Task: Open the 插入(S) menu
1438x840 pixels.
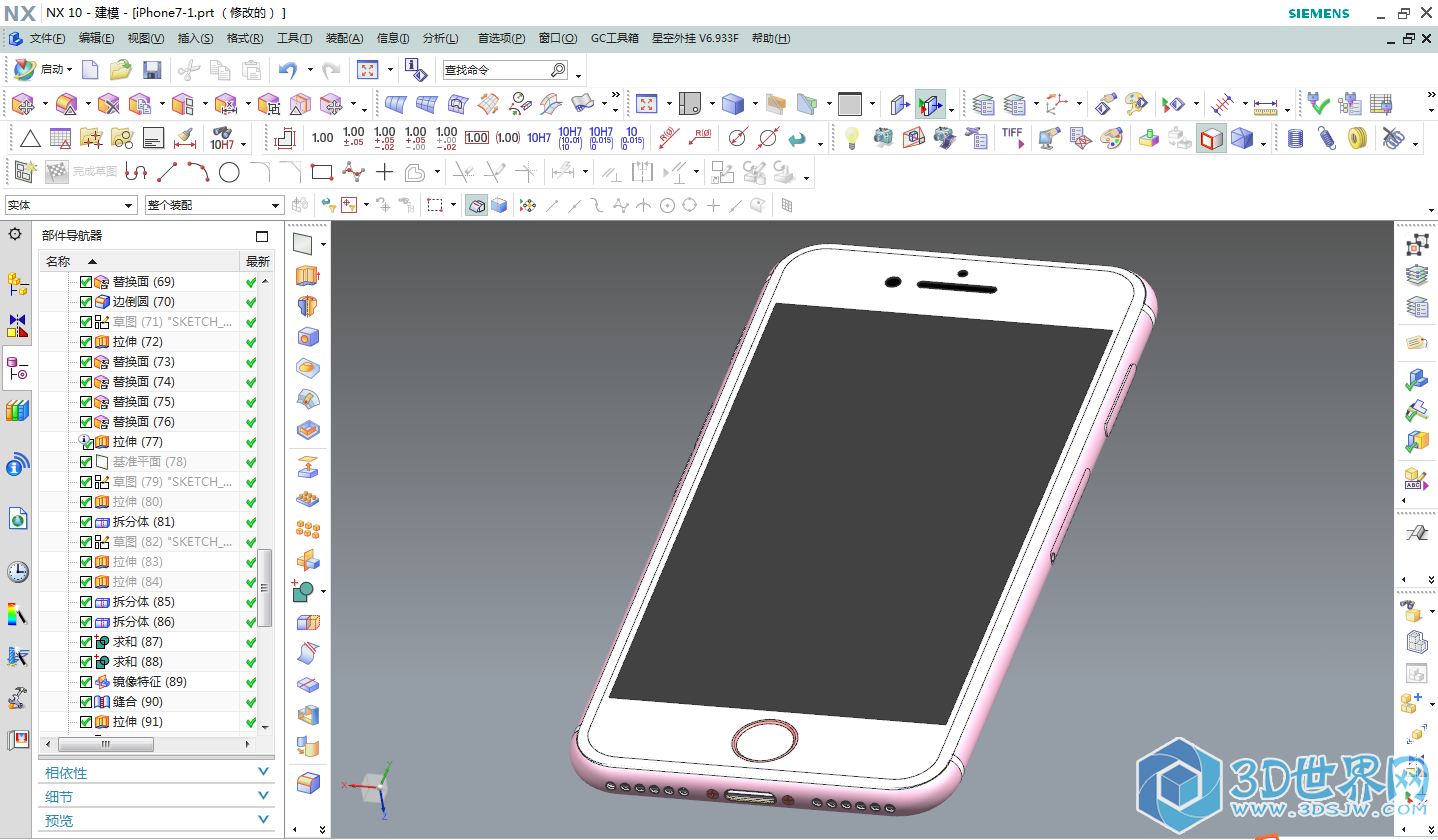Action: tap(195, 38)
